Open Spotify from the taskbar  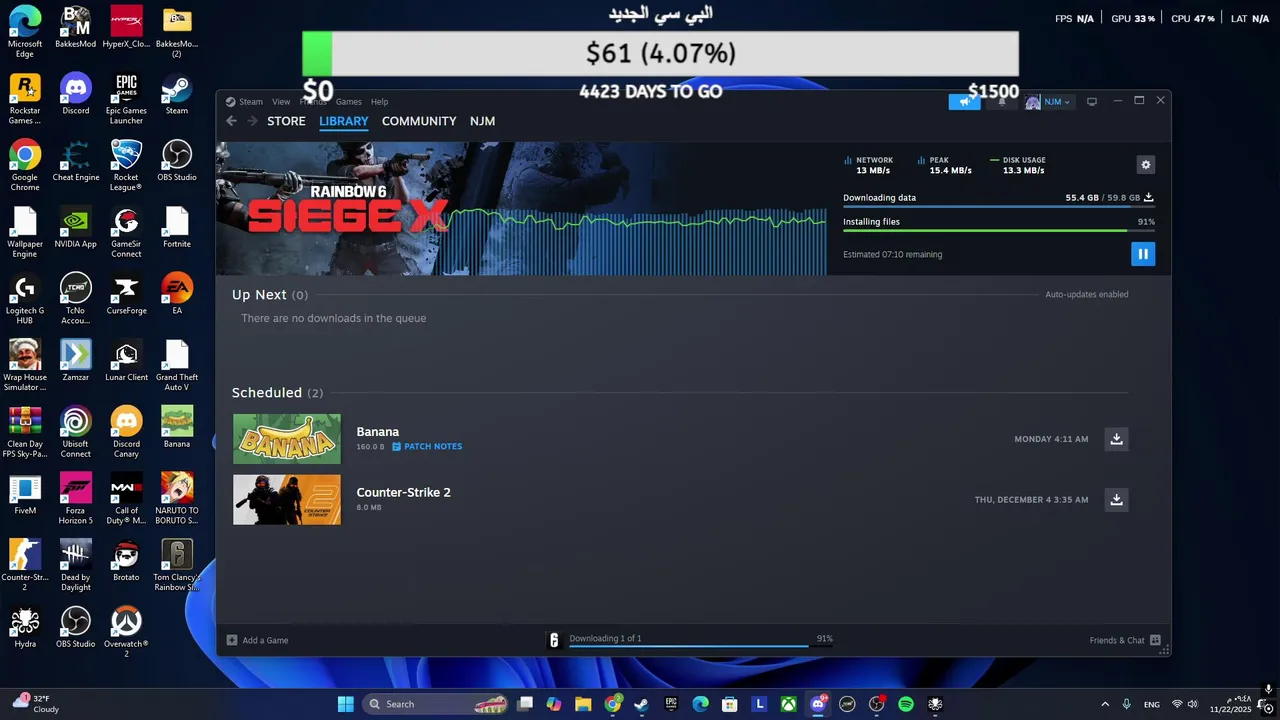point(906,704)
